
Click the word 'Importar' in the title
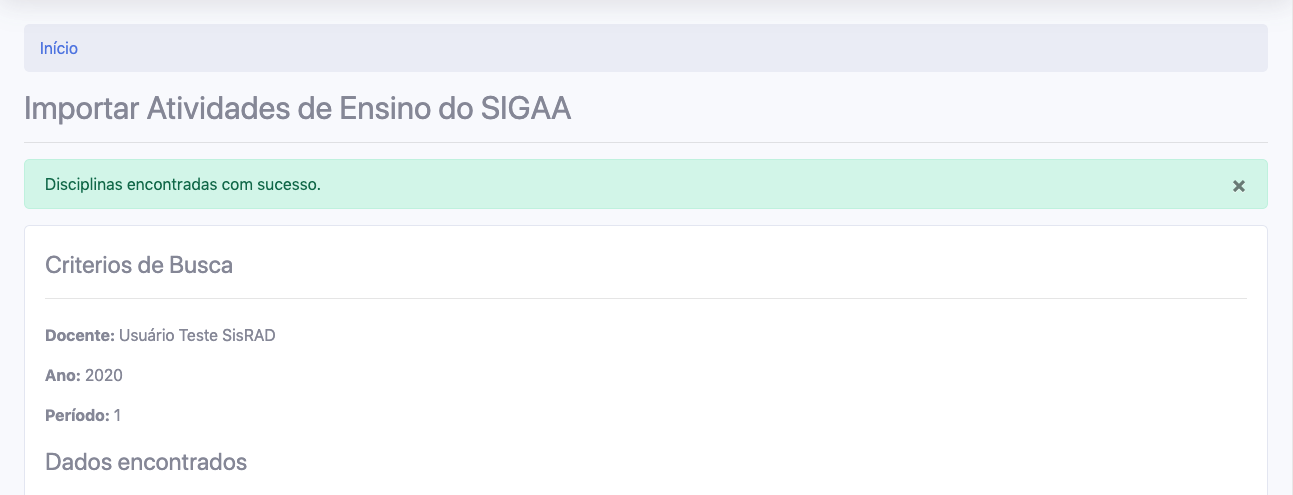pyautogui.click(x=81, y=108)
